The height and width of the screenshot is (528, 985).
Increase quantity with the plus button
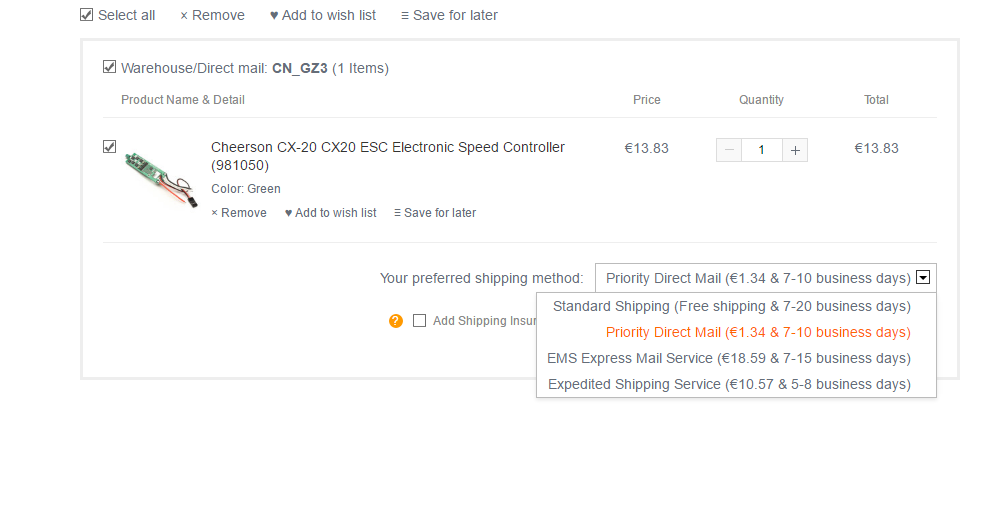click(x=795, y=150)
